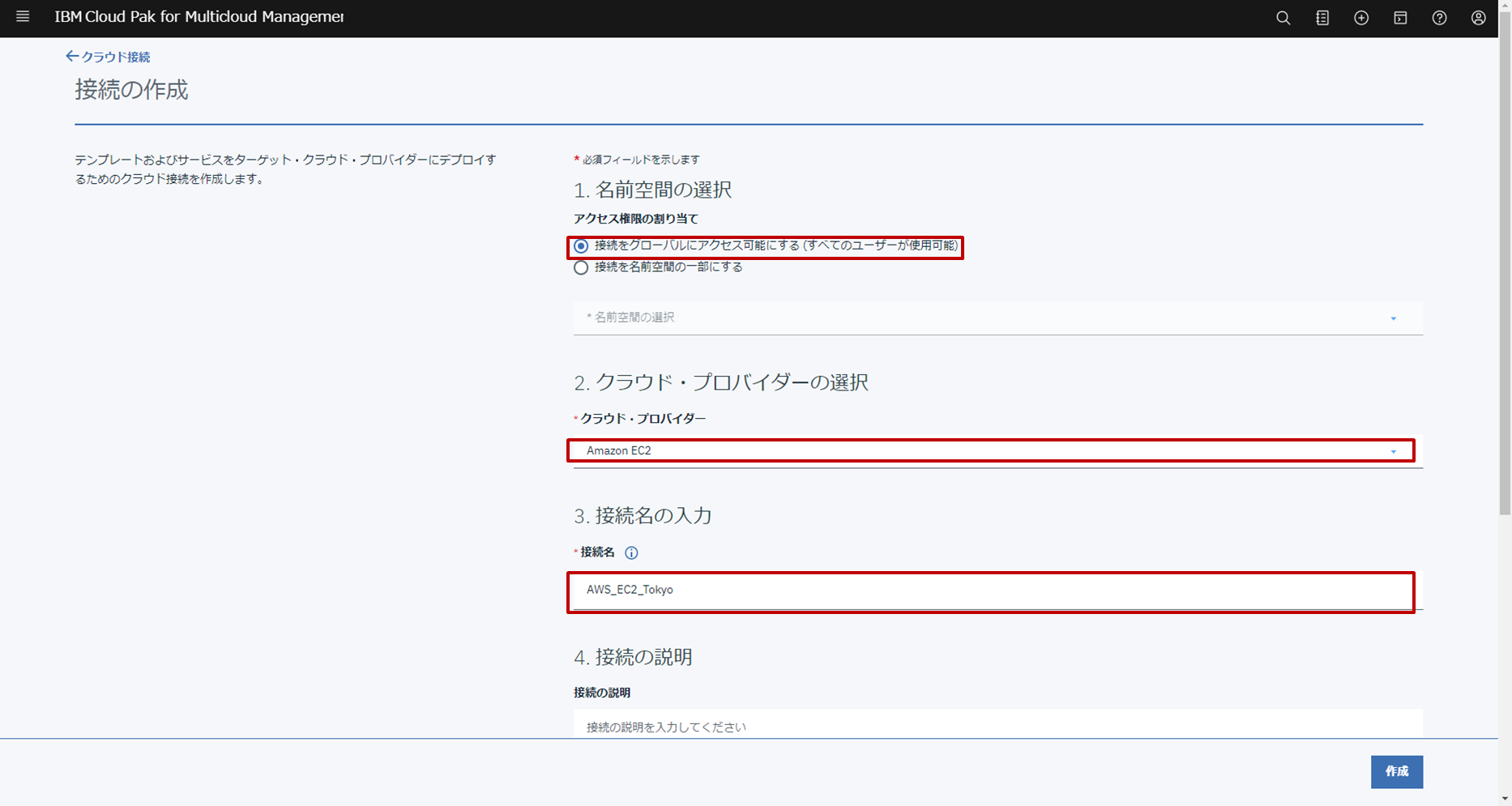Open the terminal window icon in header
Image resolution: width=1512 pixels, height=806 pixels.
[1400, 18]
